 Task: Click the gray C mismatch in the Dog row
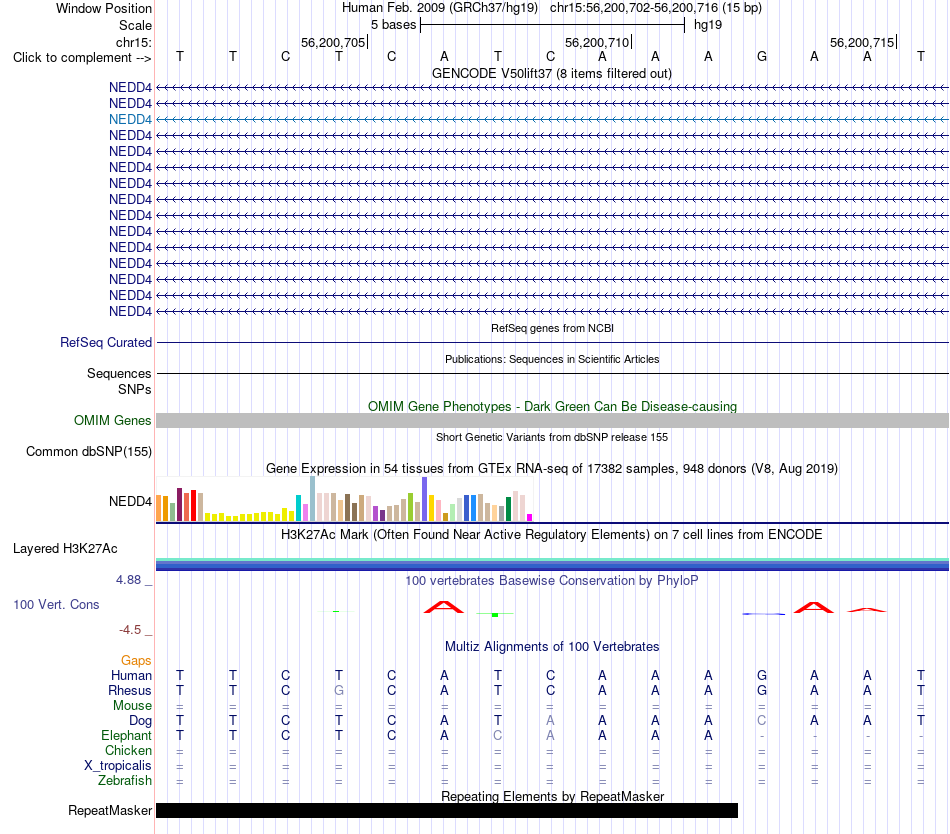pyautogui.click(x=762, y=720)
